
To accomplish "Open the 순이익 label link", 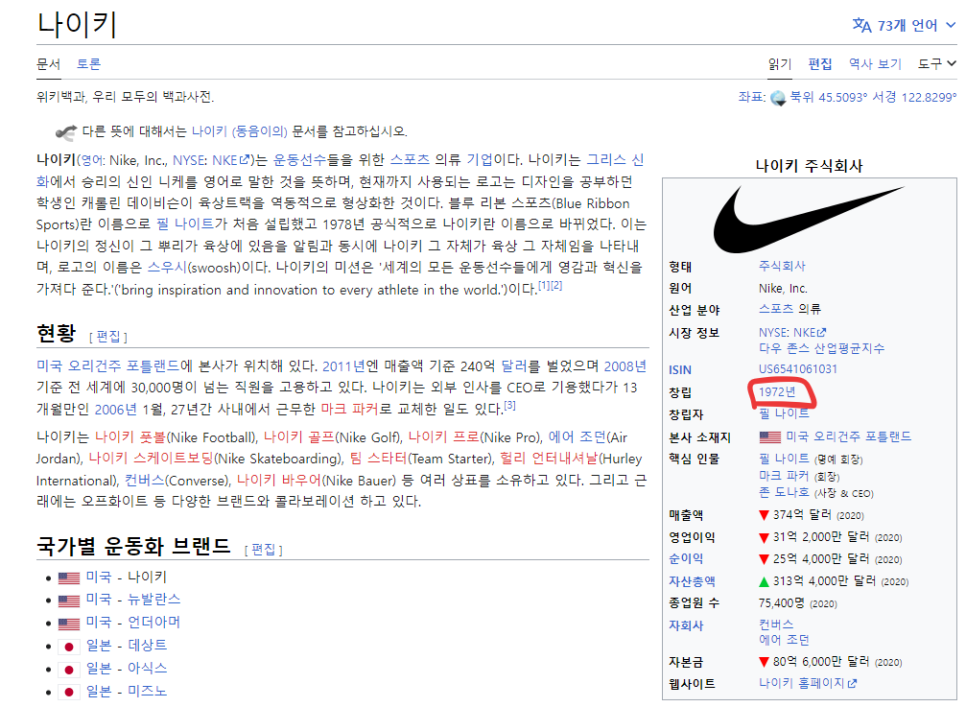I will tap(686, 559).
